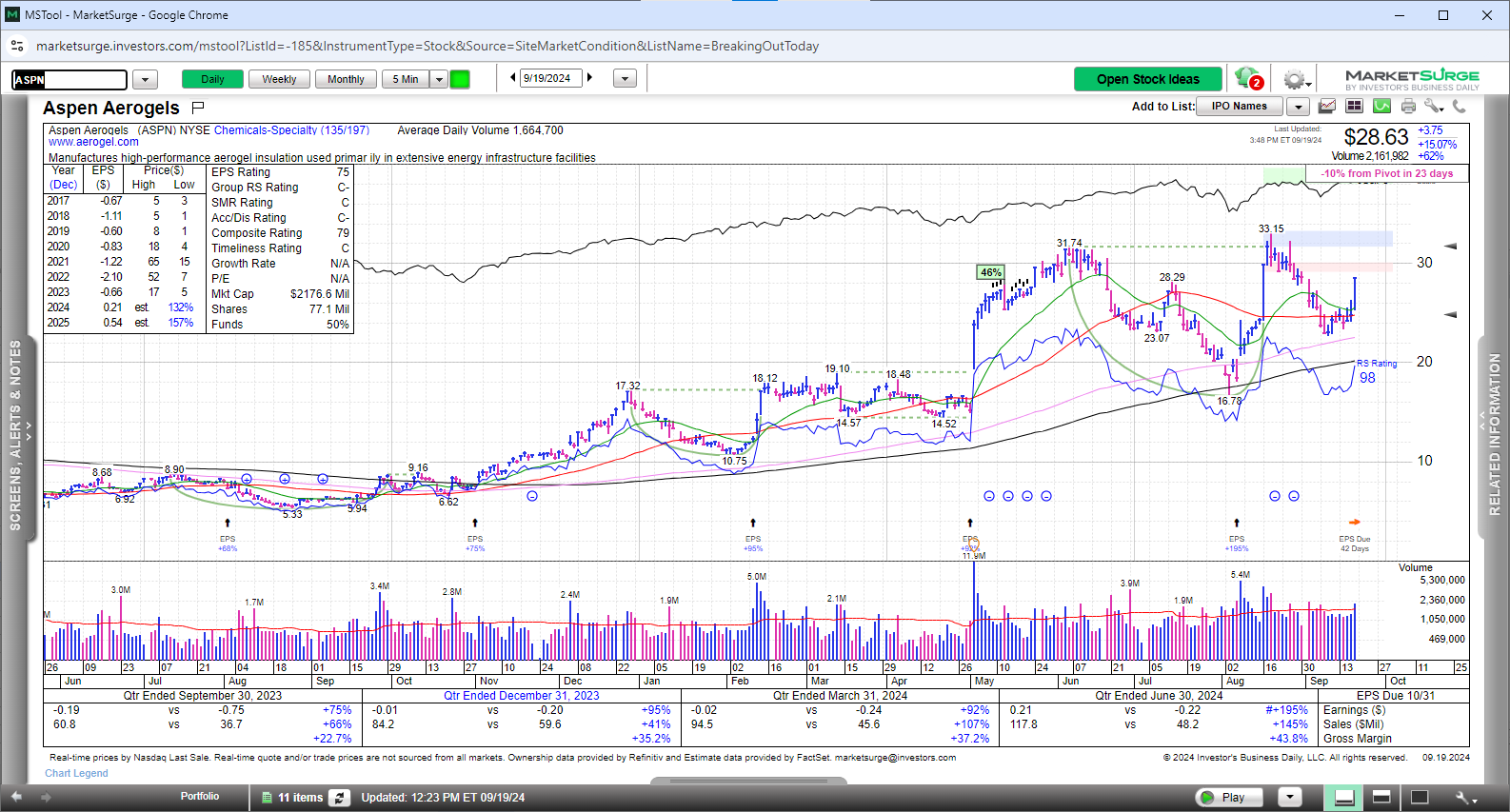Screen dimensions: 1510x812
Task: Print the chart using the printer icon
Action: (x=1408, y=106)
